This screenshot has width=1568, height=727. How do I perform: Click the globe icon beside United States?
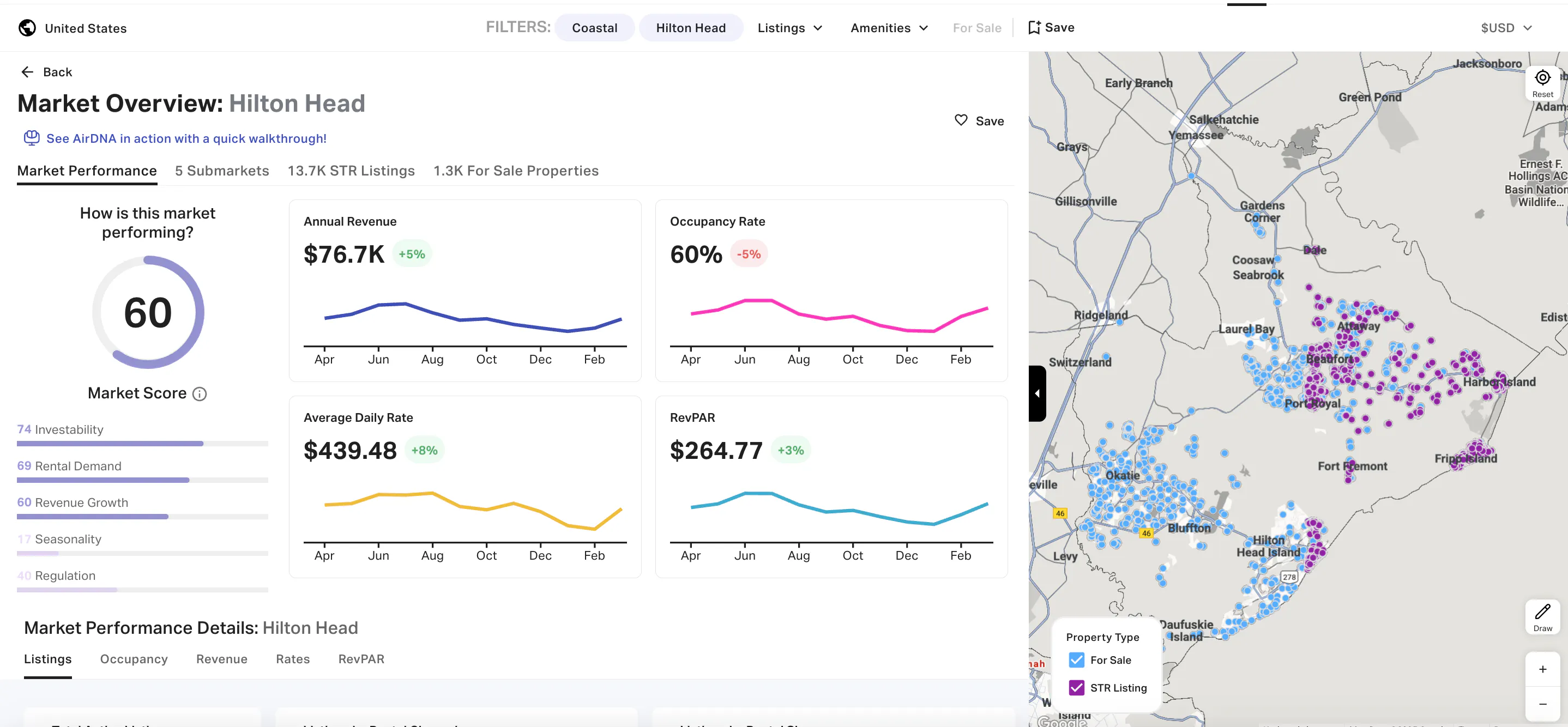point(27,28)
